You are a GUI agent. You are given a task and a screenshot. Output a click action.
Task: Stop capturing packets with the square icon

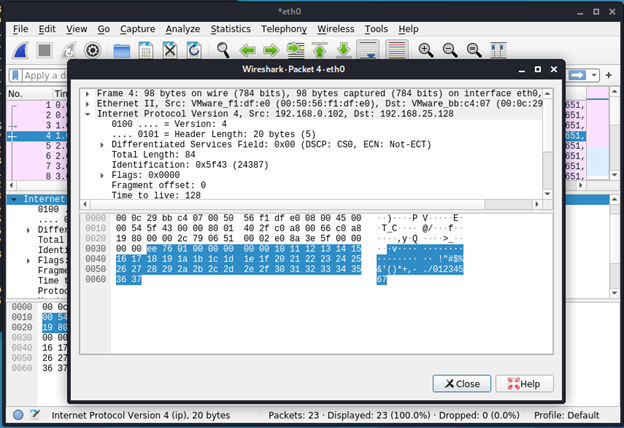(44, 50)
